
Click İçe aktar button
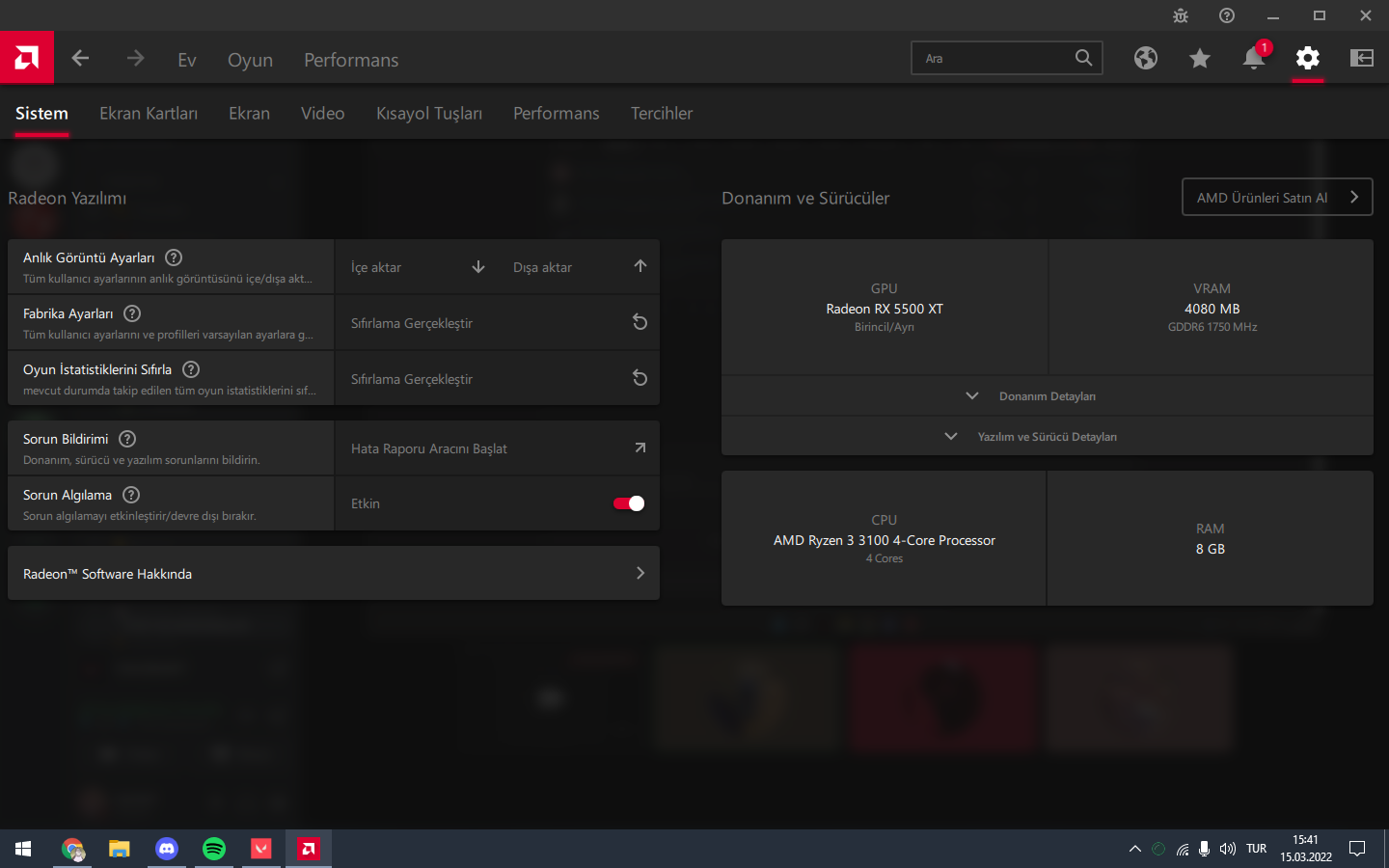pos(417,267)
